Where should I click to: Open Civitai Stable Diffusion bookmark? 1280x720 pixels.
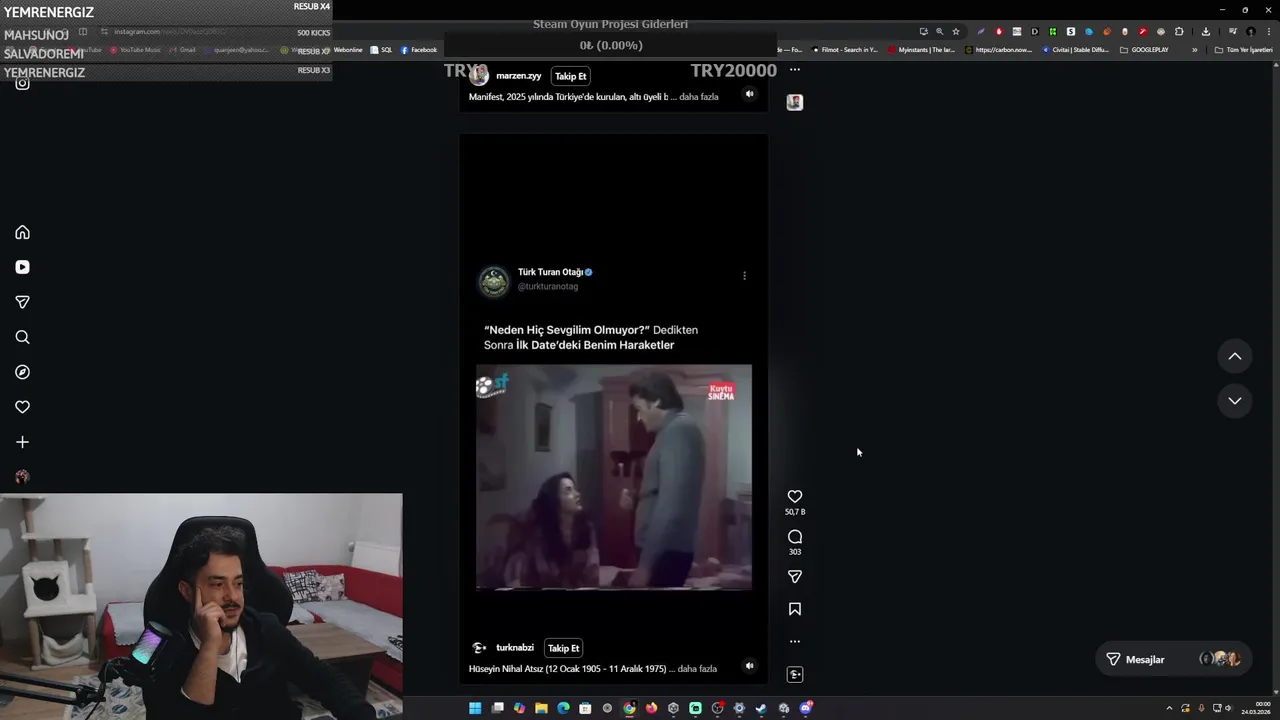tap(1075, 50)
